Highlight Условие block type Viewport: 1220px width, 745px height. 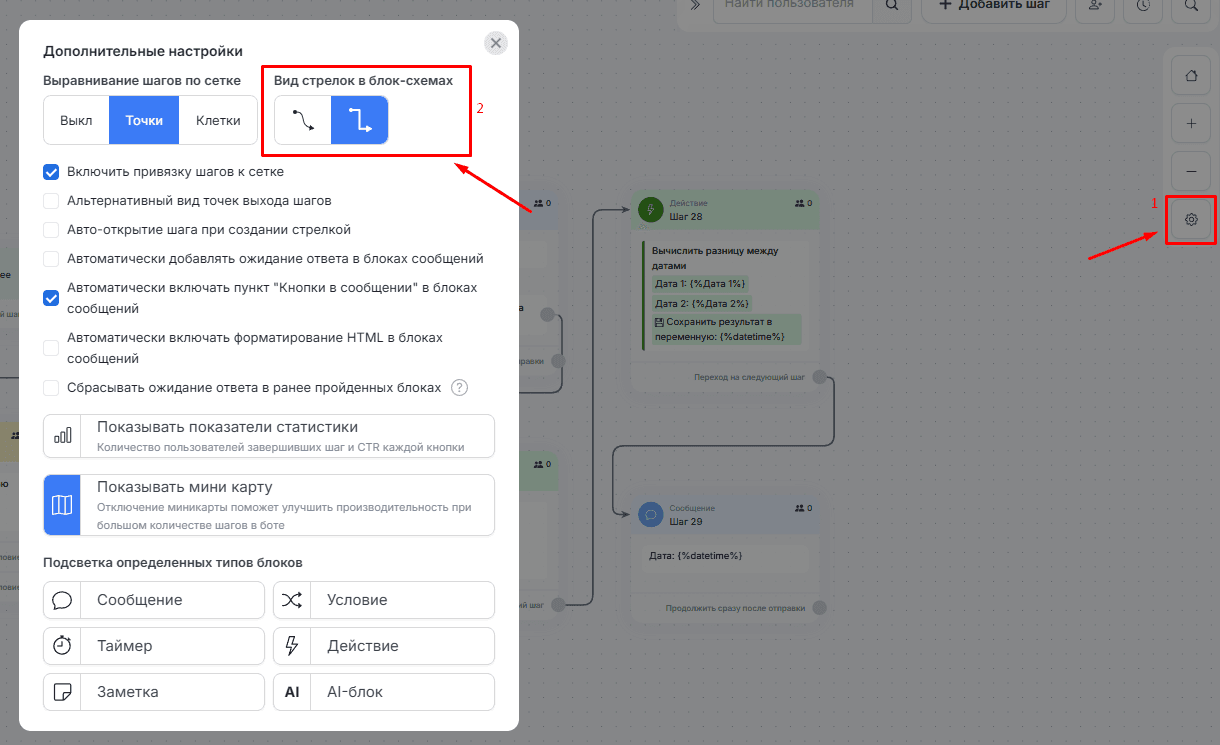click(x=384, y=600)
